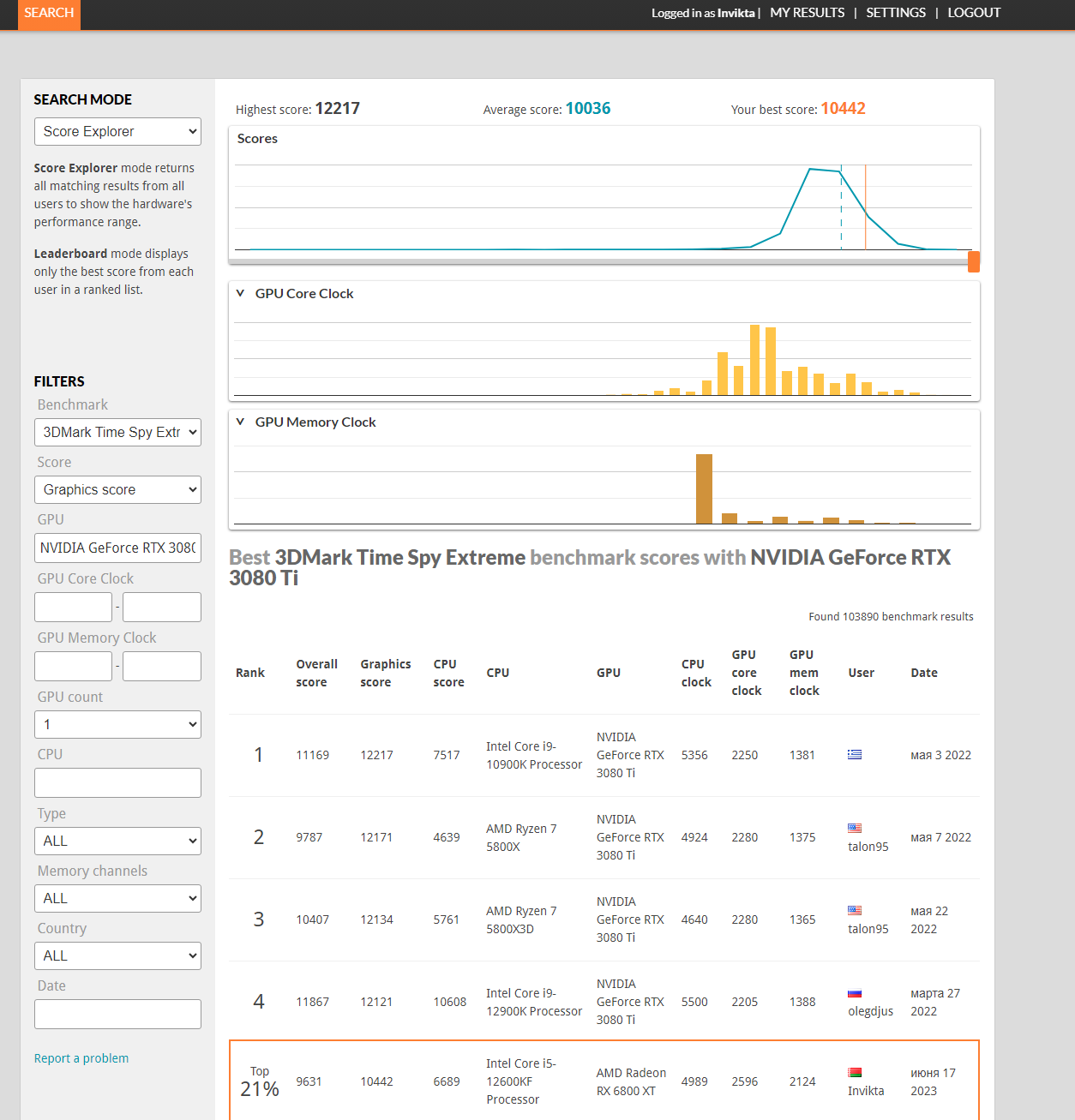The image size is (1075, 1120).
Task: Click the orange Scores range slider handle
Action: click(x=974, y=261)
